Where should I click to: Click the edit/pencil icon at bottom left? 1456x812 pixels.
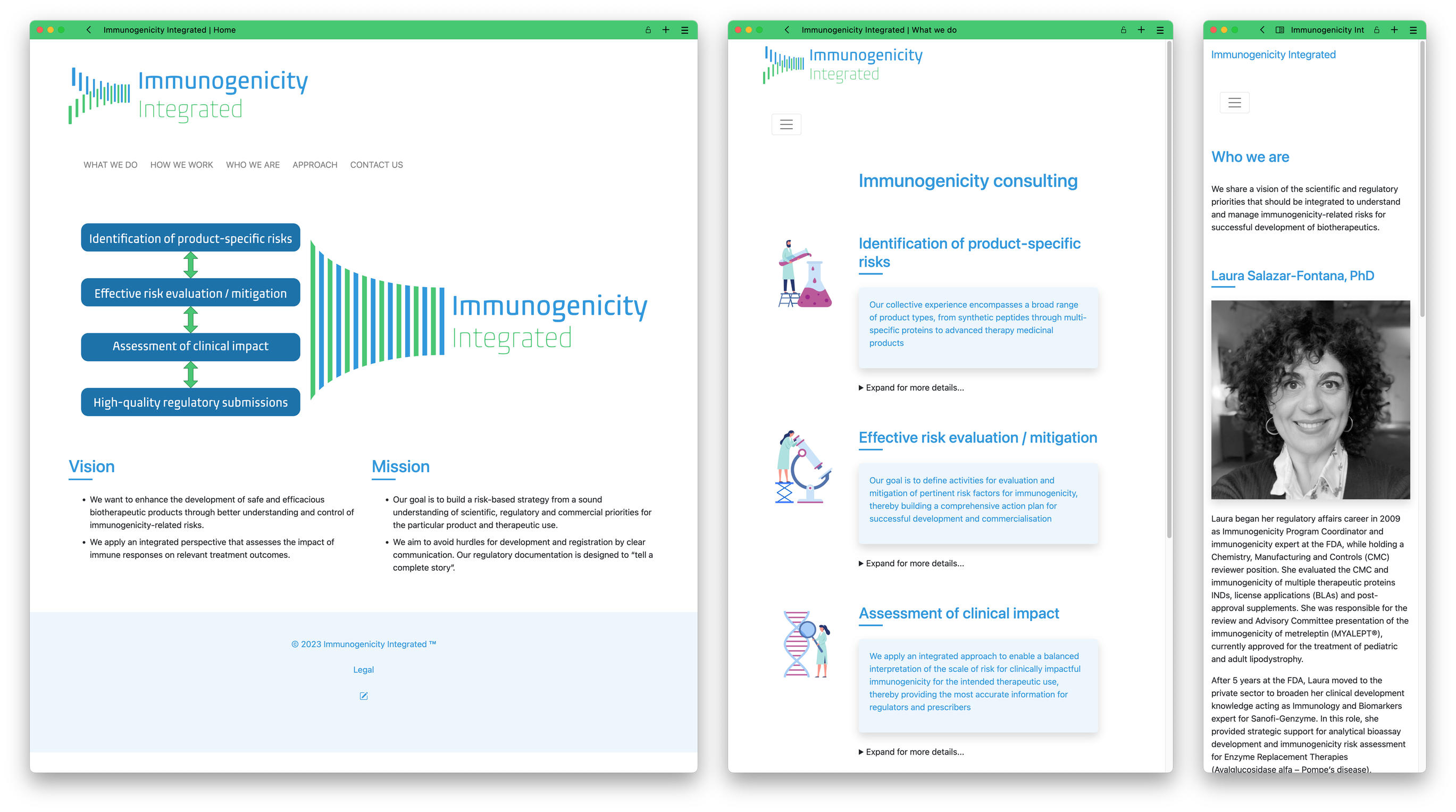pyautogui.click(x=362, y=696)
